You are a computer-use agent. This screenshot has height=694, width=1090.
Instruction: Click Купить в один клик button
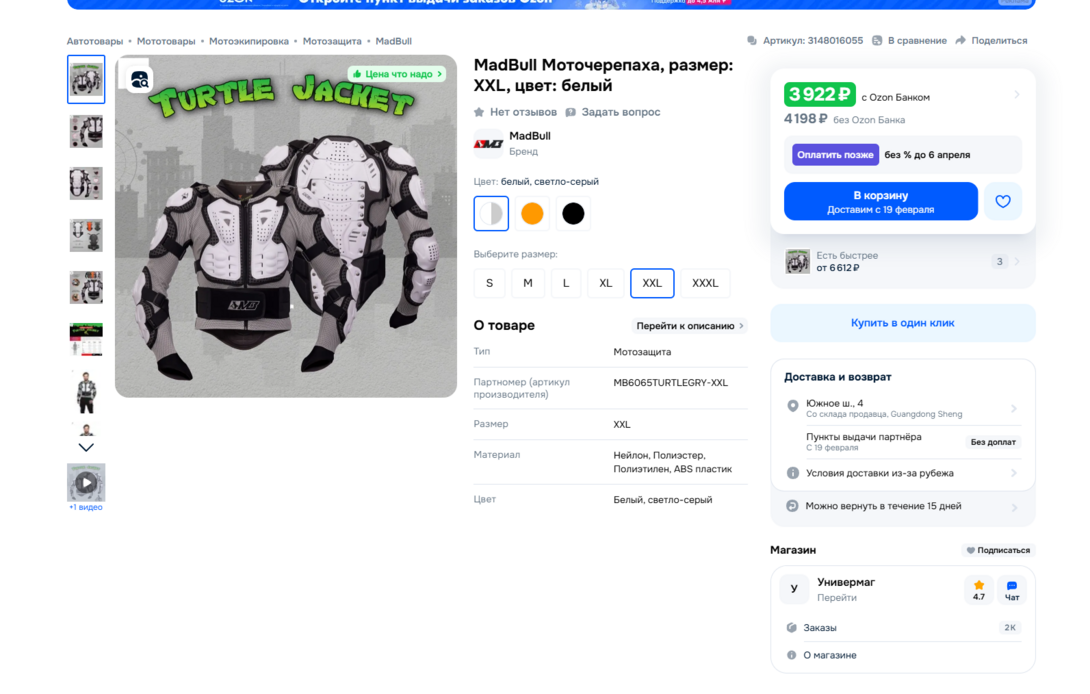coord(902,323)
